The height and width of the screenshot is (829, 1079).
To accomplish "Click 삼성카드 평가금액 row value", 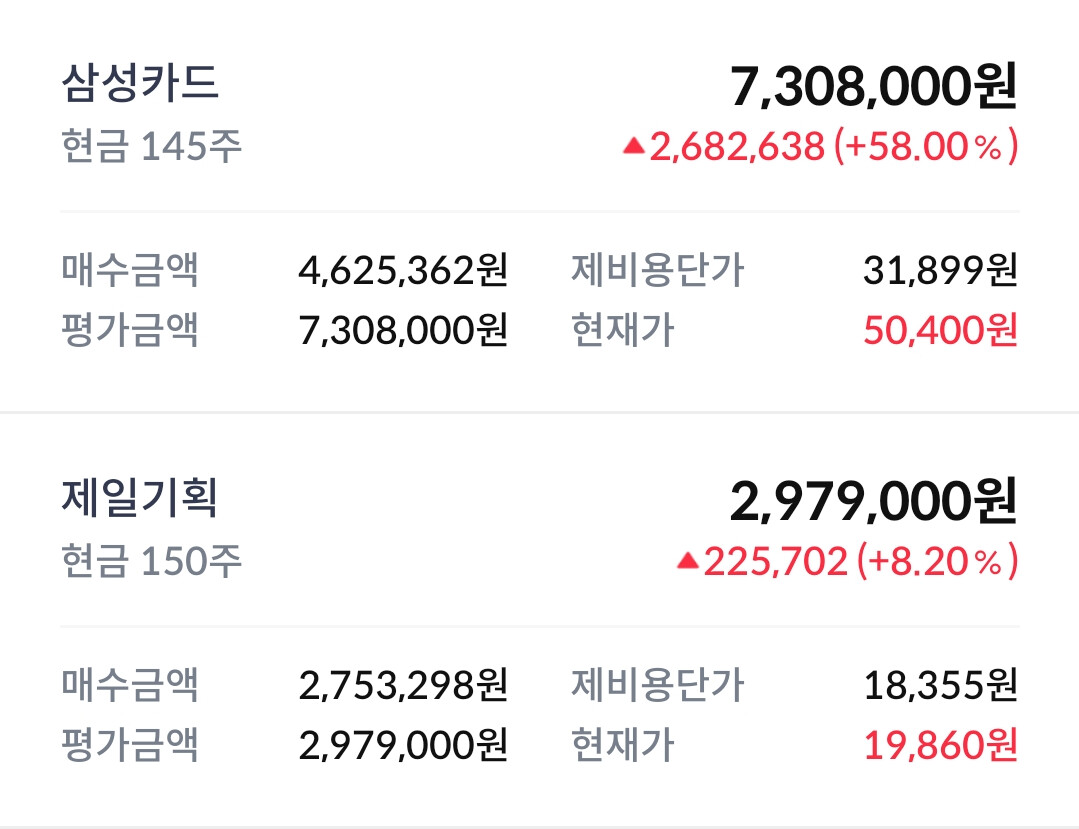I will click(403, 329).
